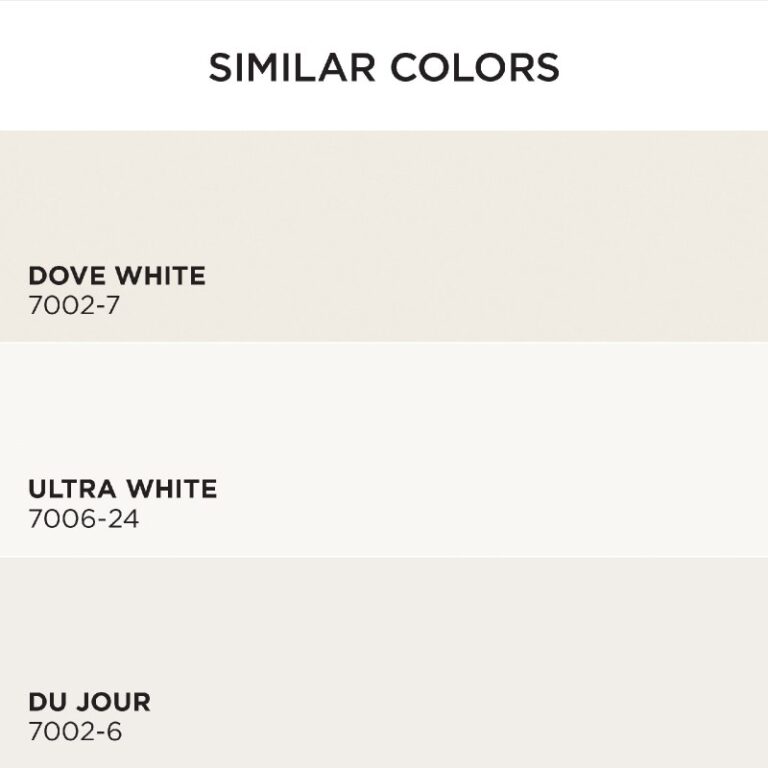Click the word SIMILAR in the heading
768x768 pixels.
click(284, 67)
